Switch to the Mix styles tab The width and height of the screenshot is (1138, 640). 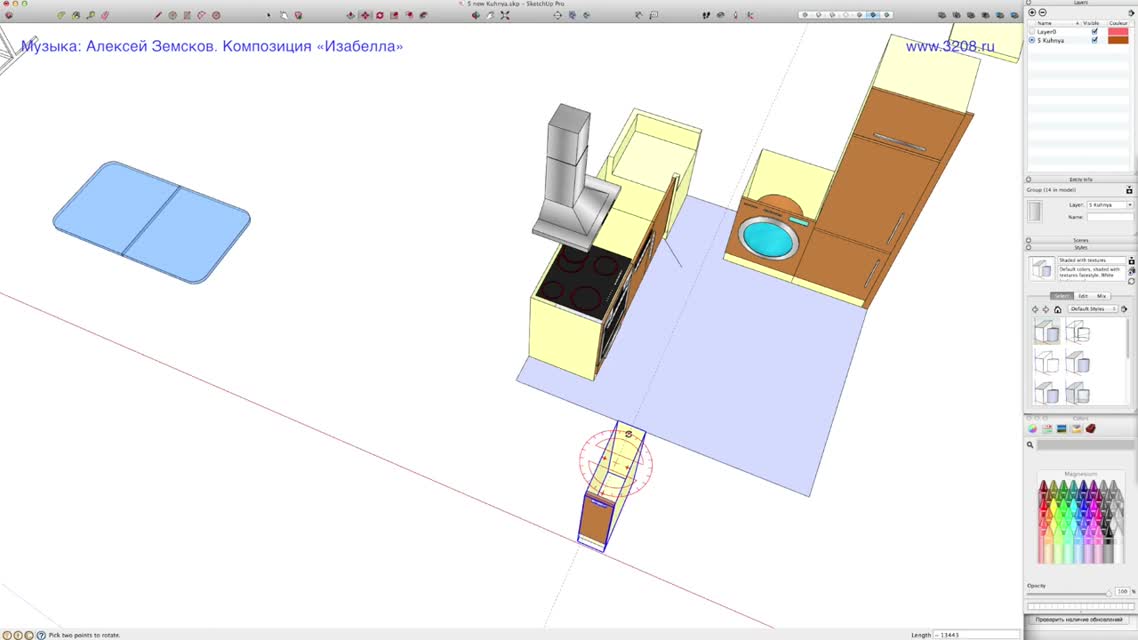coord(1101,296)
